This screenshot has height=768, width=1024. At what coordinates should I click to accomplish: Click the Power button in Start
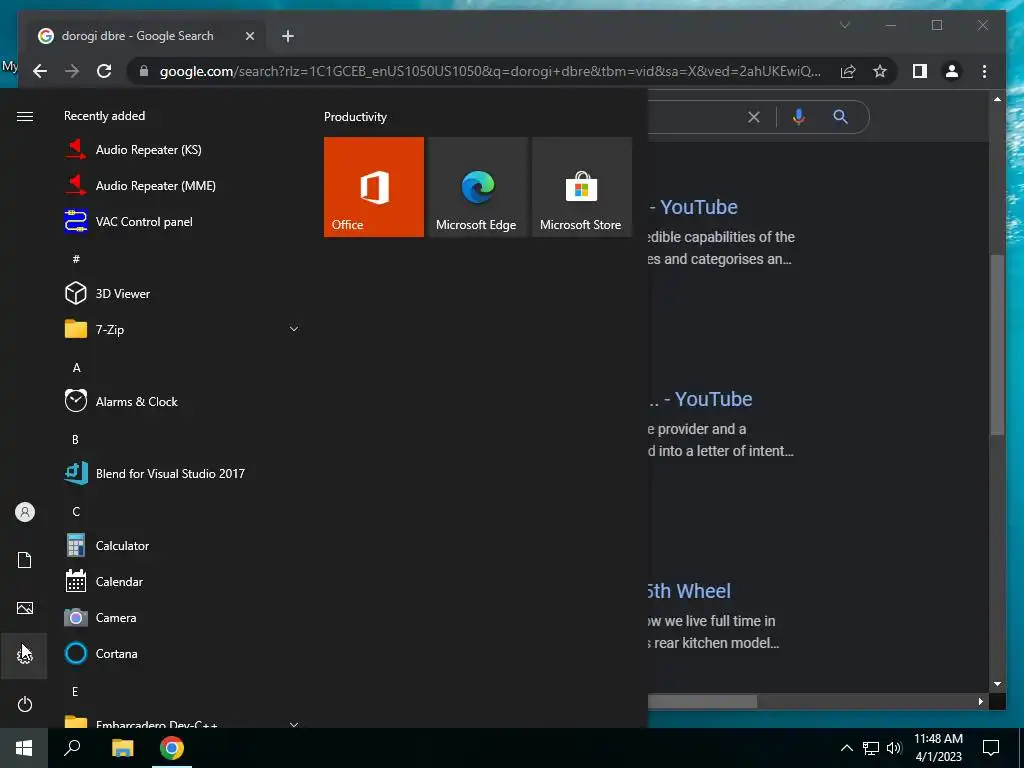[24, 704]
